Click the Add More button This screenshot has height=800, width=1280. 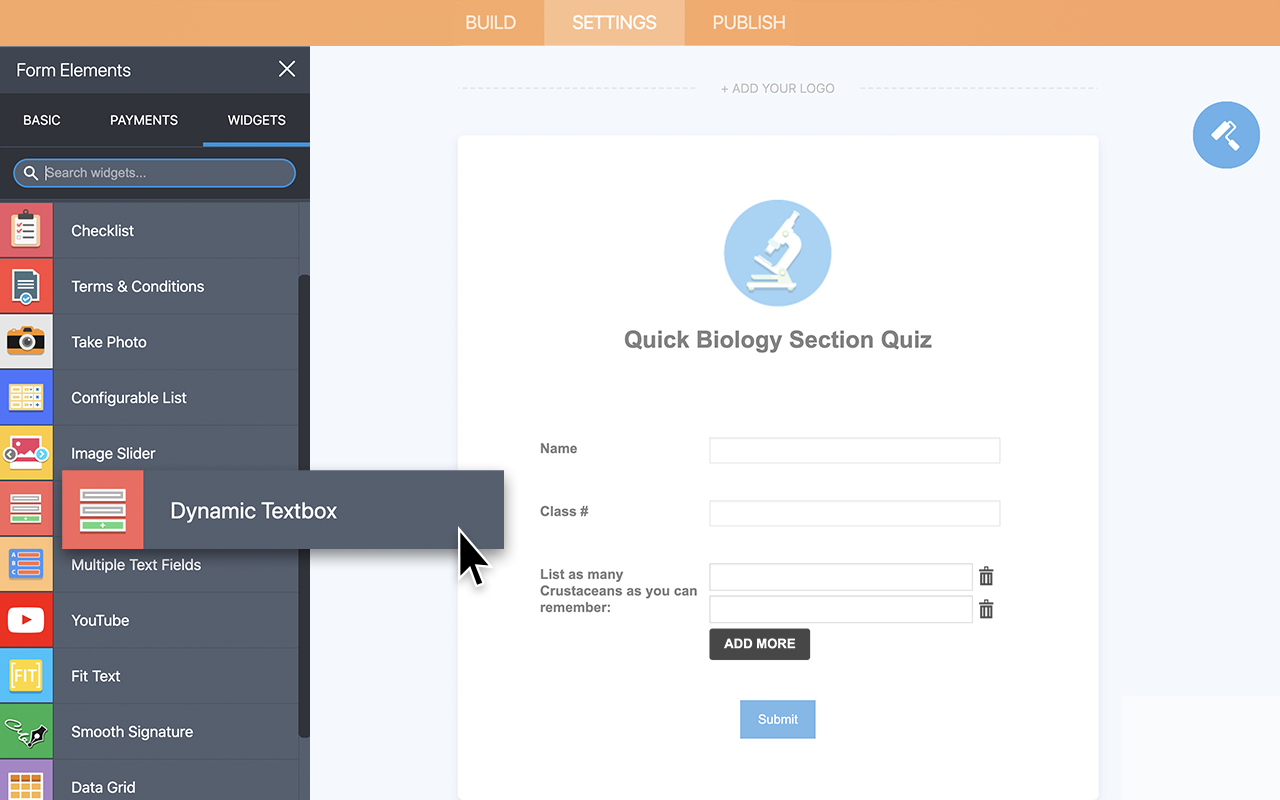(759, 644)
